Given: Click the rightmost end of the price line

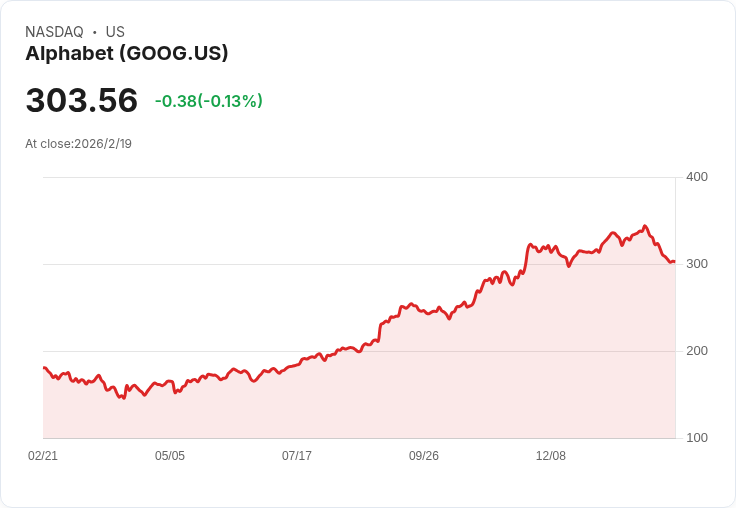Looking at the screenshot, I should coord(674,262).
